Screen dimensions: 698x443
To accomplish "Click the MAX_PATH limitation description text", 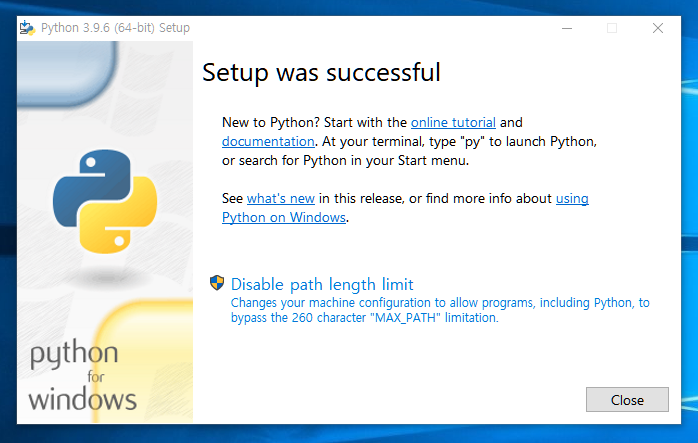I will click(x=440, y=310).
